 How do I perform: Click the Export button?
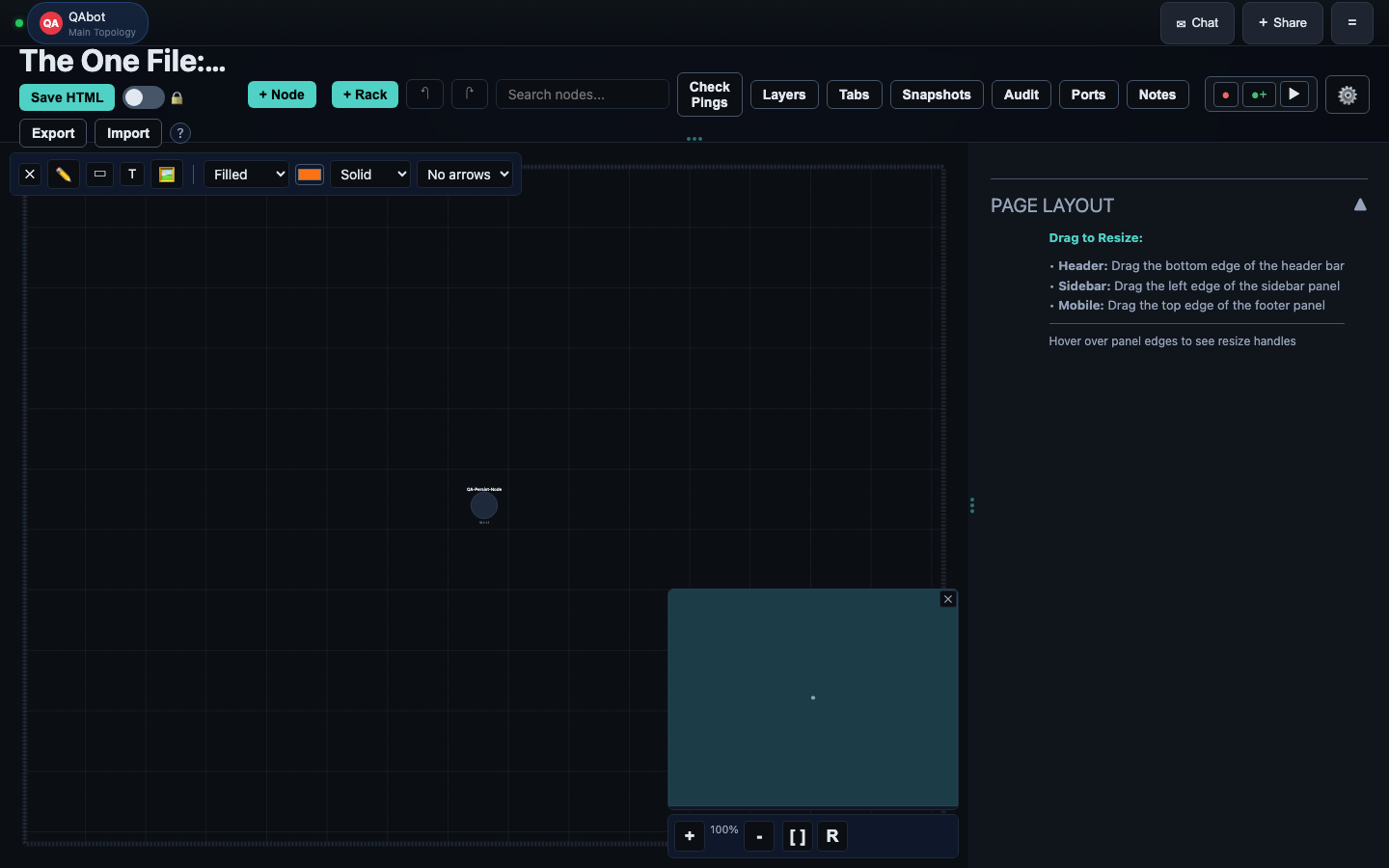[x=53, y=133]
